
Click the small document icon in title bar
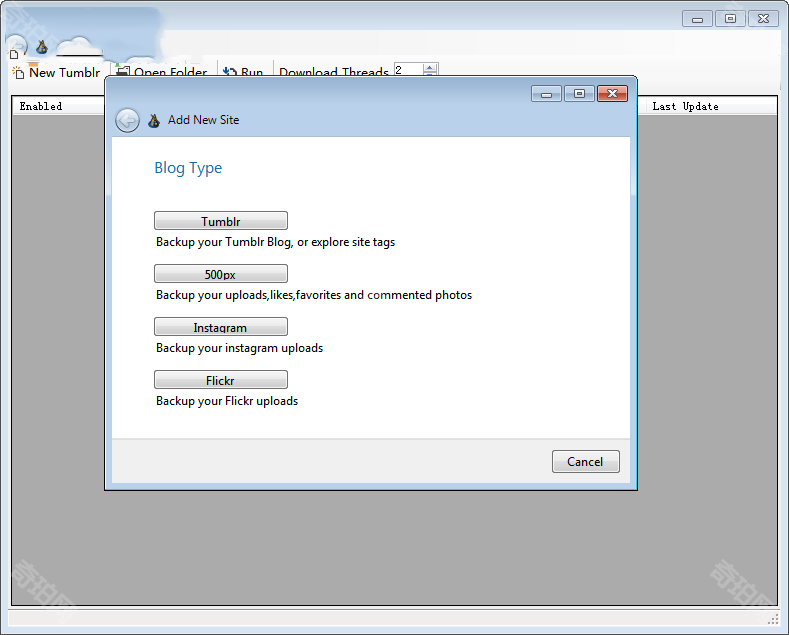14,54
